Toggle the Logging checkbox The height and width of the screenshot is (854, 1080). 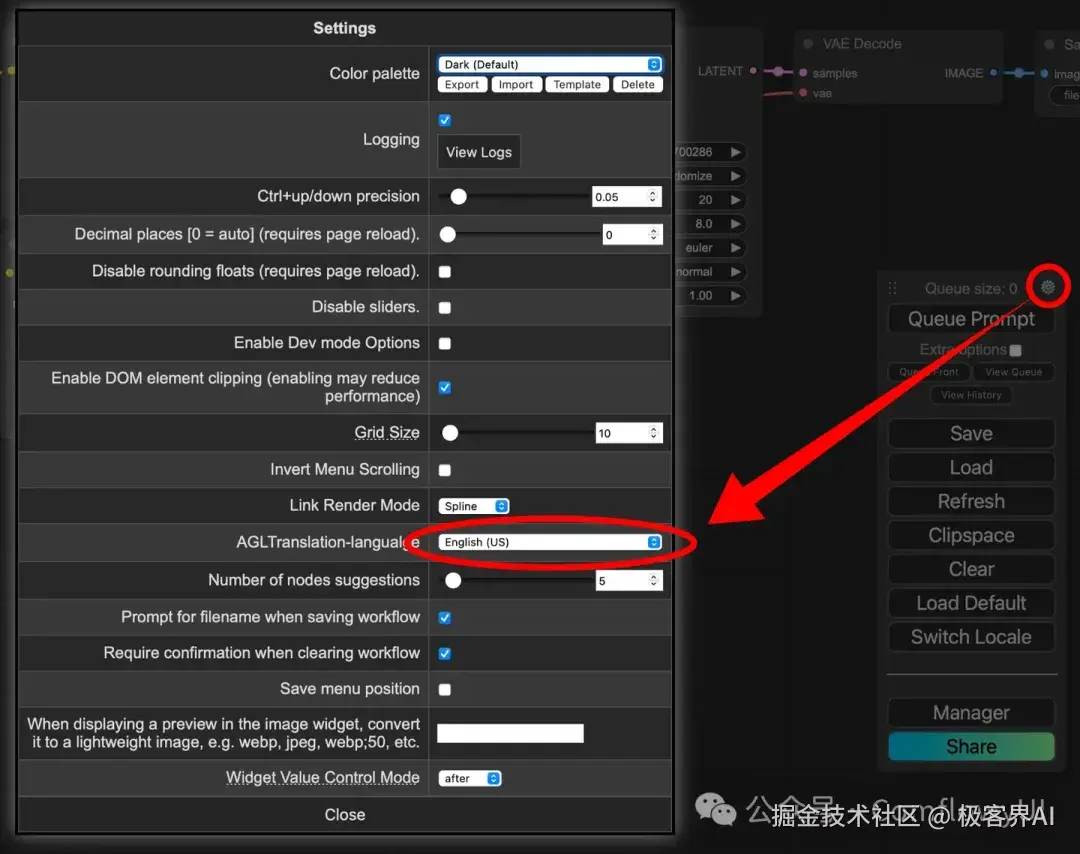pos(445,120)
